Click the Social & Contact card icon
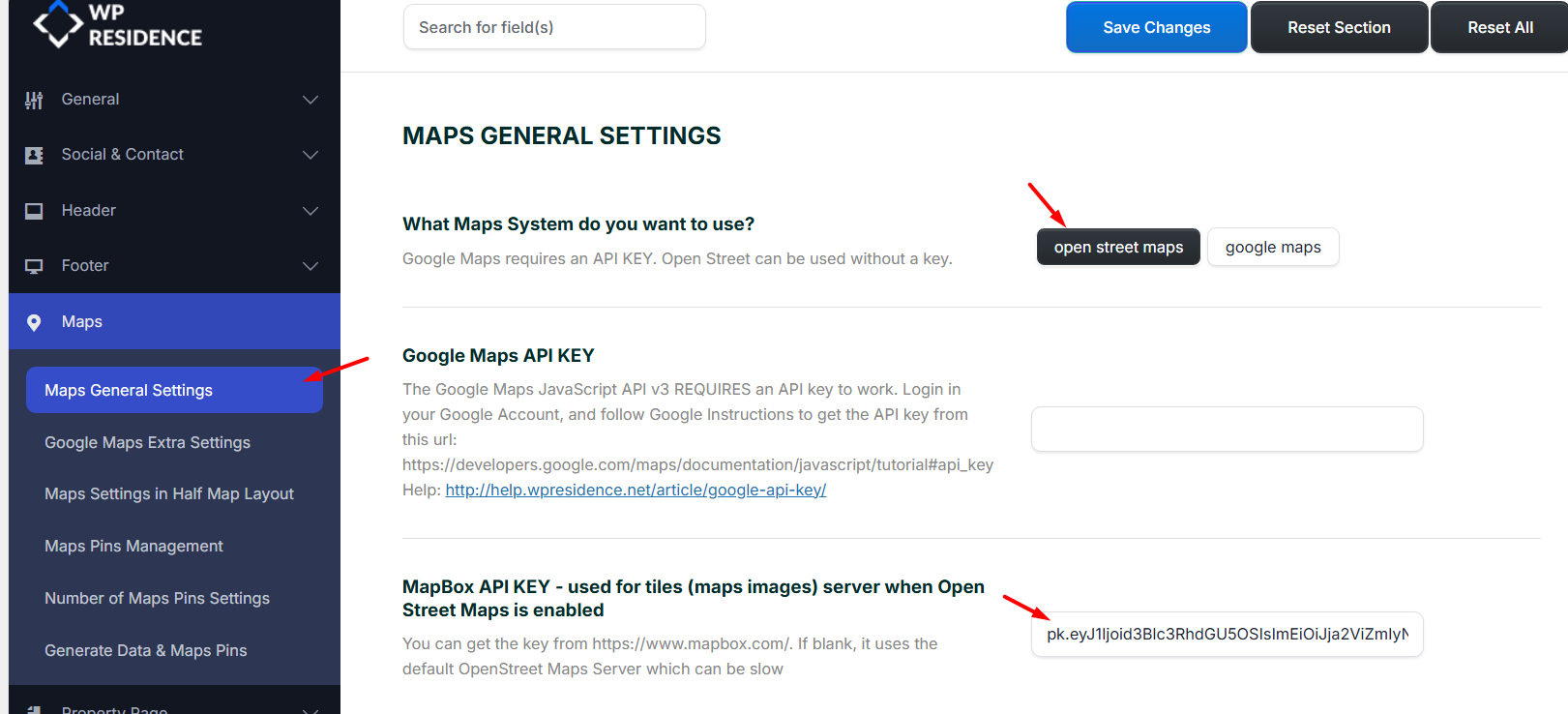1568x714 pixels. point(34,155)
